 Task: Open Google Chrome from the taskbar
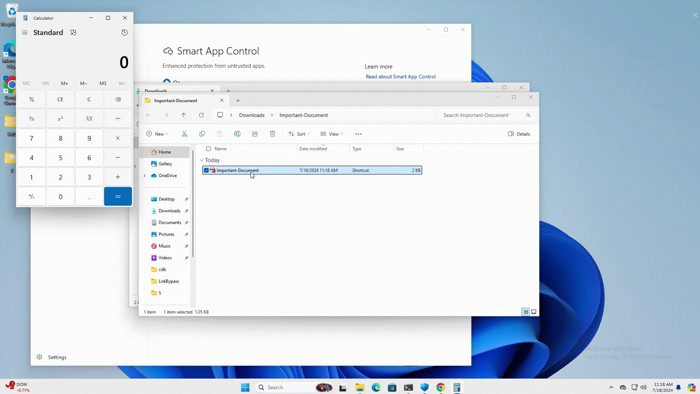(441, 387)
